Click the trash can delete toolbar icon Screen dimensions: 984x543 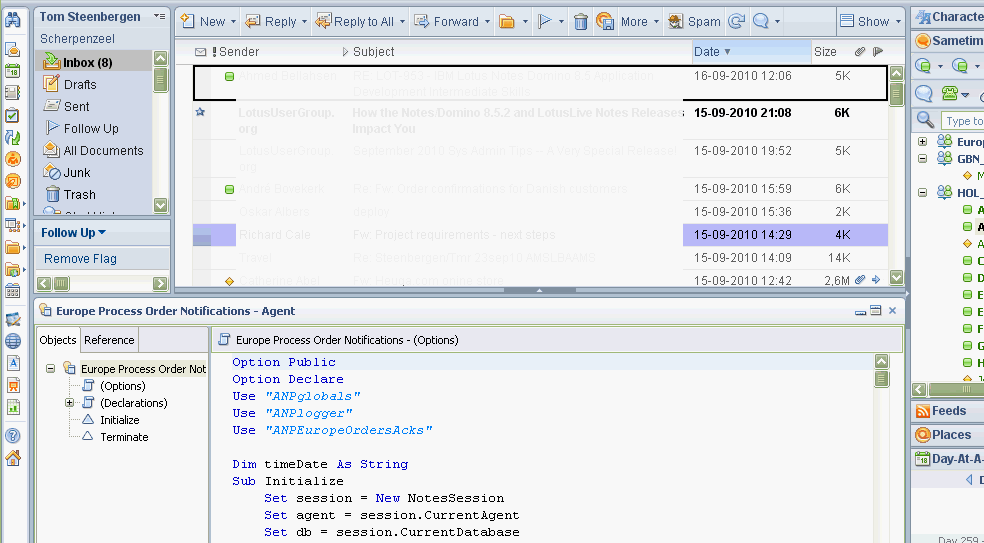[580, 22]
